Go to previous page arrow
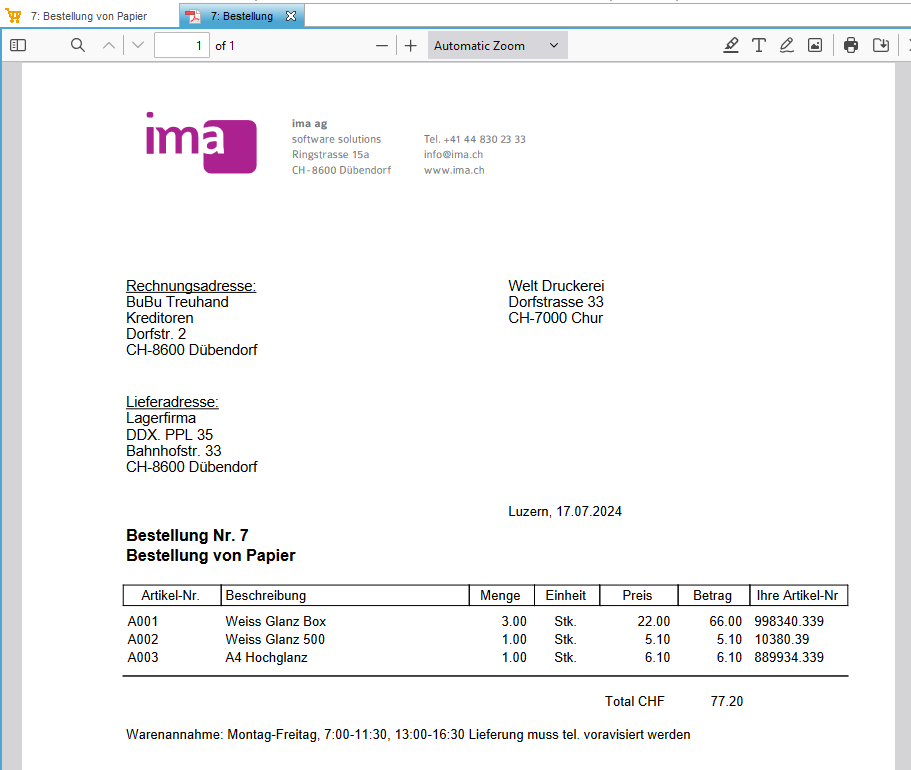 click(109, 45)
